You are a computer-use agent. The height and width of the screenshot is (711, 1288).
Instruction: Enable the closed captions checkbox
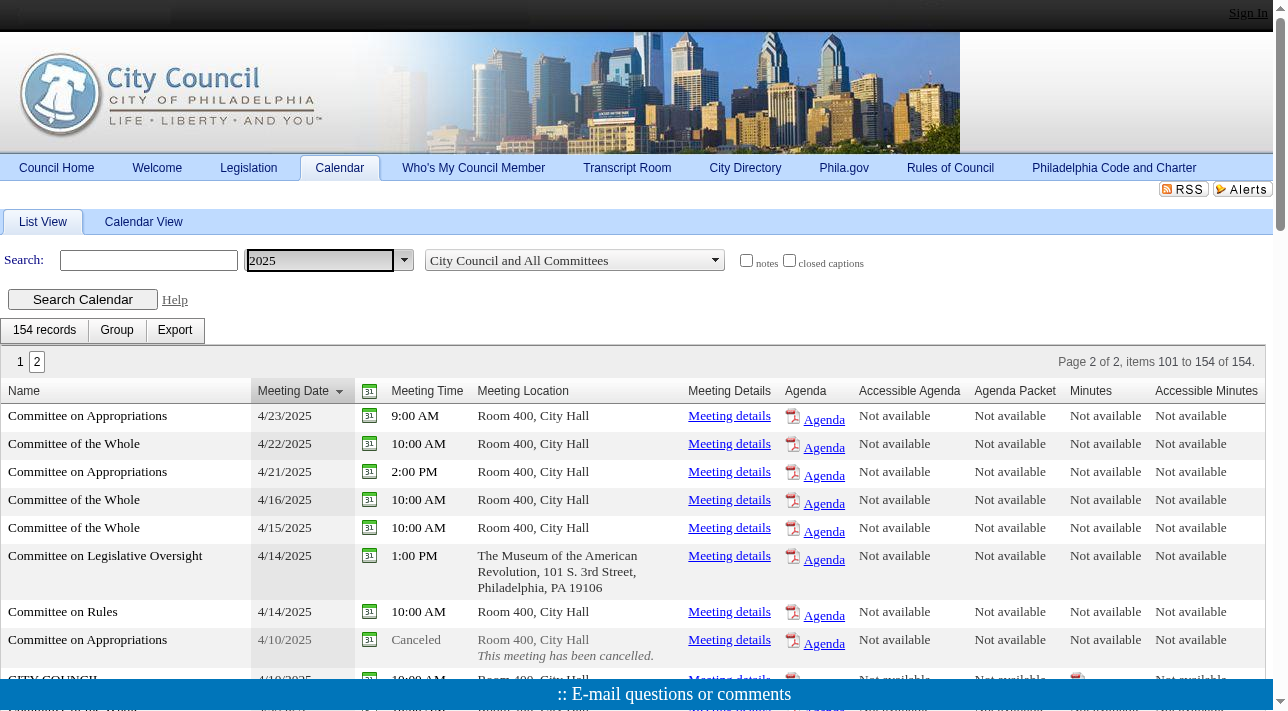(x=789, y=261)
